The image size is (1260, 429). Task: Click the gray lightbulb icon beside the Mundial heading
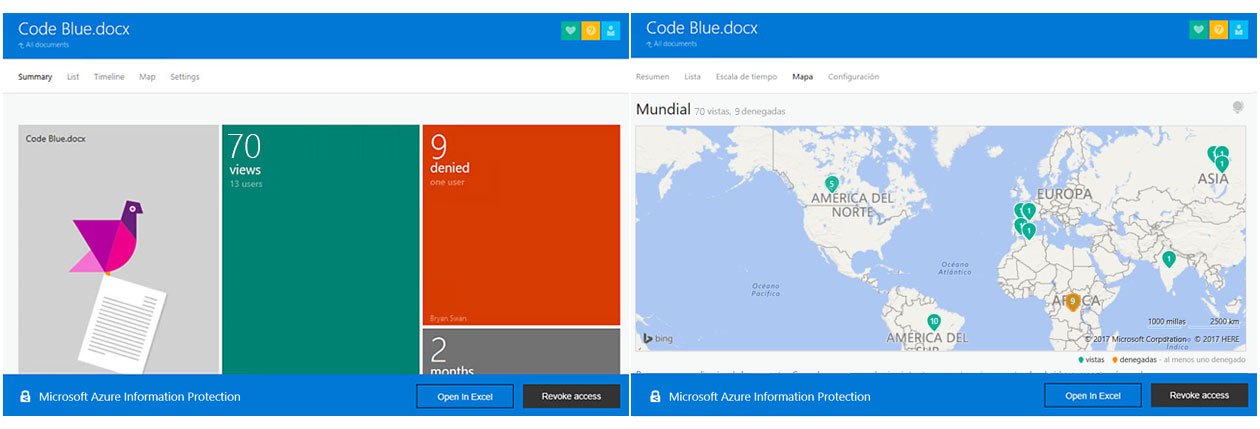coord(1238,108)
